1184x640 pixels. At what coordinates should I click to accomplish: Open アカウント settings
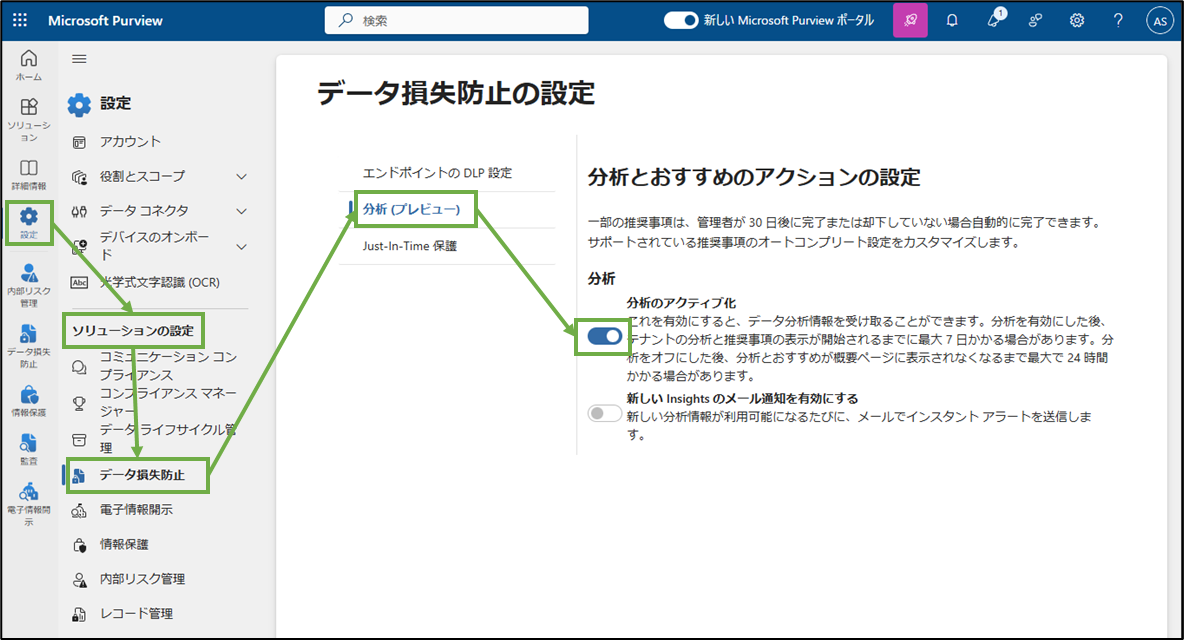click(x=131, y=141)
